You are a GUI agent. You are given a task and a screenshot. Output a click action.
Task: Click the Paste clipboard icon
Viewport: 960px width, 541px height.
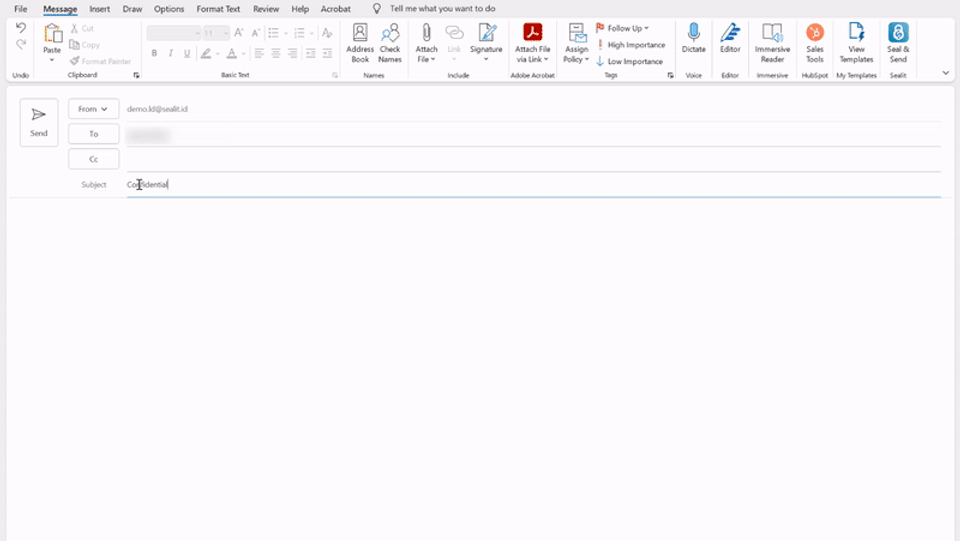coord(52,33)
